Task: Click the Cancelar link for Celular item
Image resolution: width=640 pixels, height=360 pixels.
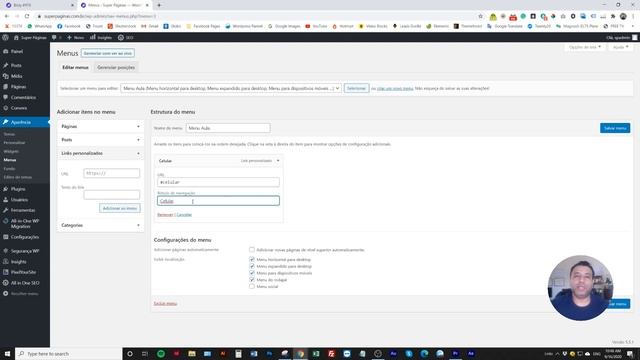Action: tap(184, 215)
